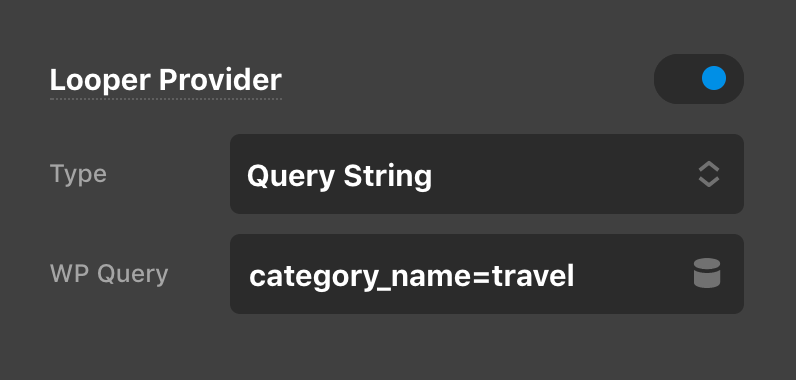Screen dimensions: 796x380
Task: Disable Looper Provider using its toggle
Action: click(699, 79)
